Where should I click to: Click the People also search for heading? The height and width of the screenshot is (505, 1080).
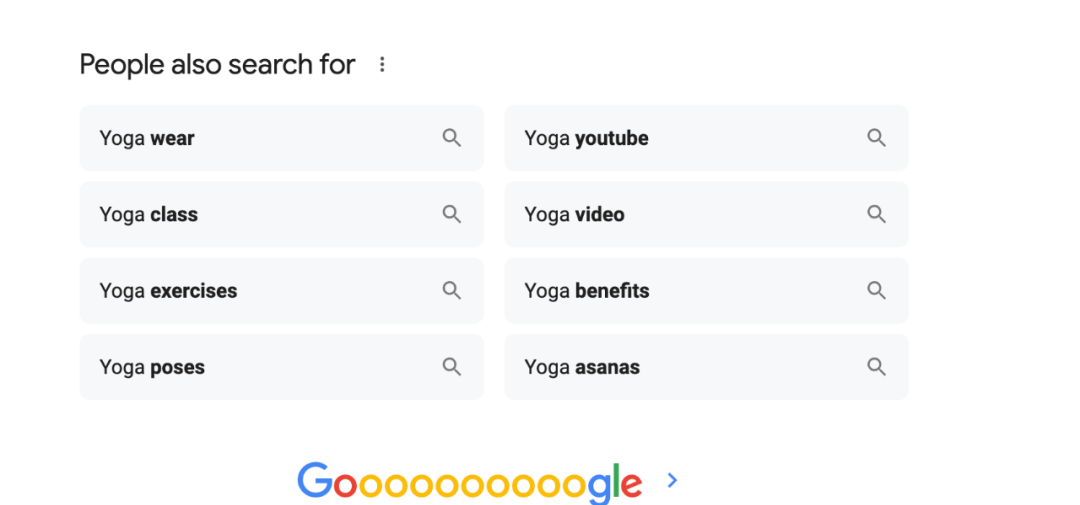[x=217, y=65]
